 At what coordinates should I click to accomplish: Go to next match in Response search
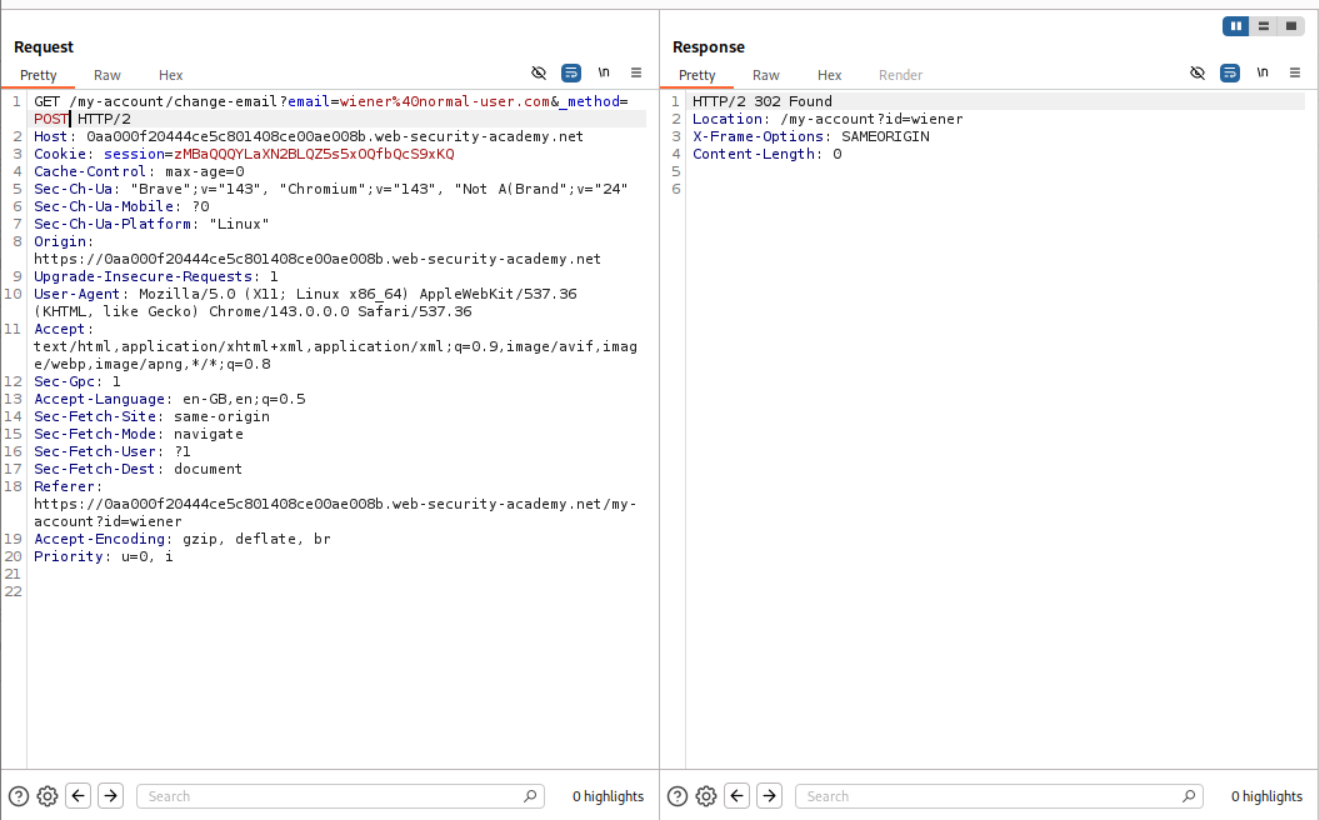[769, 796]
